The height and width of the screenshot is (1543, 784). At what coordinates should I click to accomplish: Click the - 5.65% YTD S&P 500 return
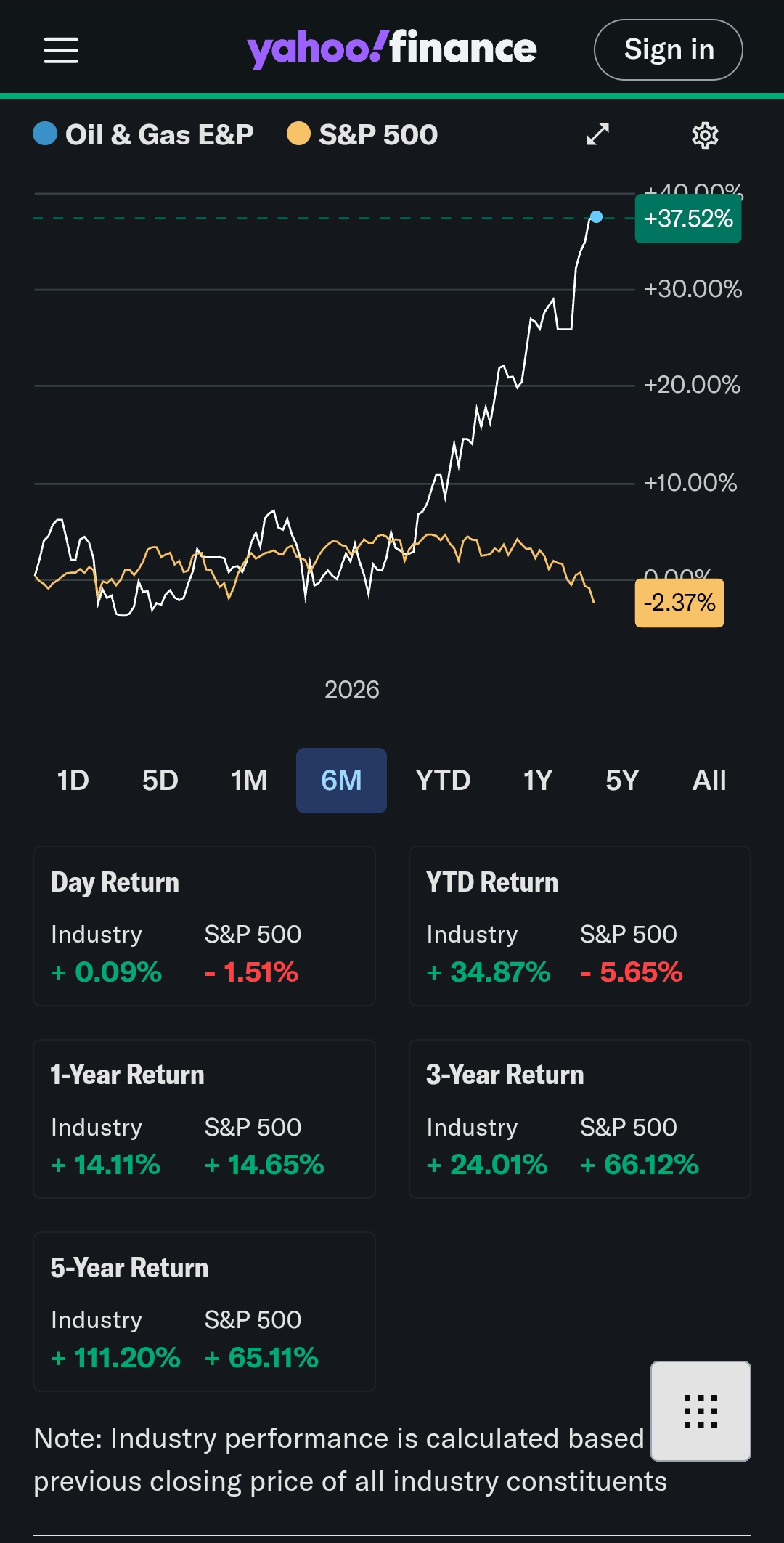click(632, 972)
